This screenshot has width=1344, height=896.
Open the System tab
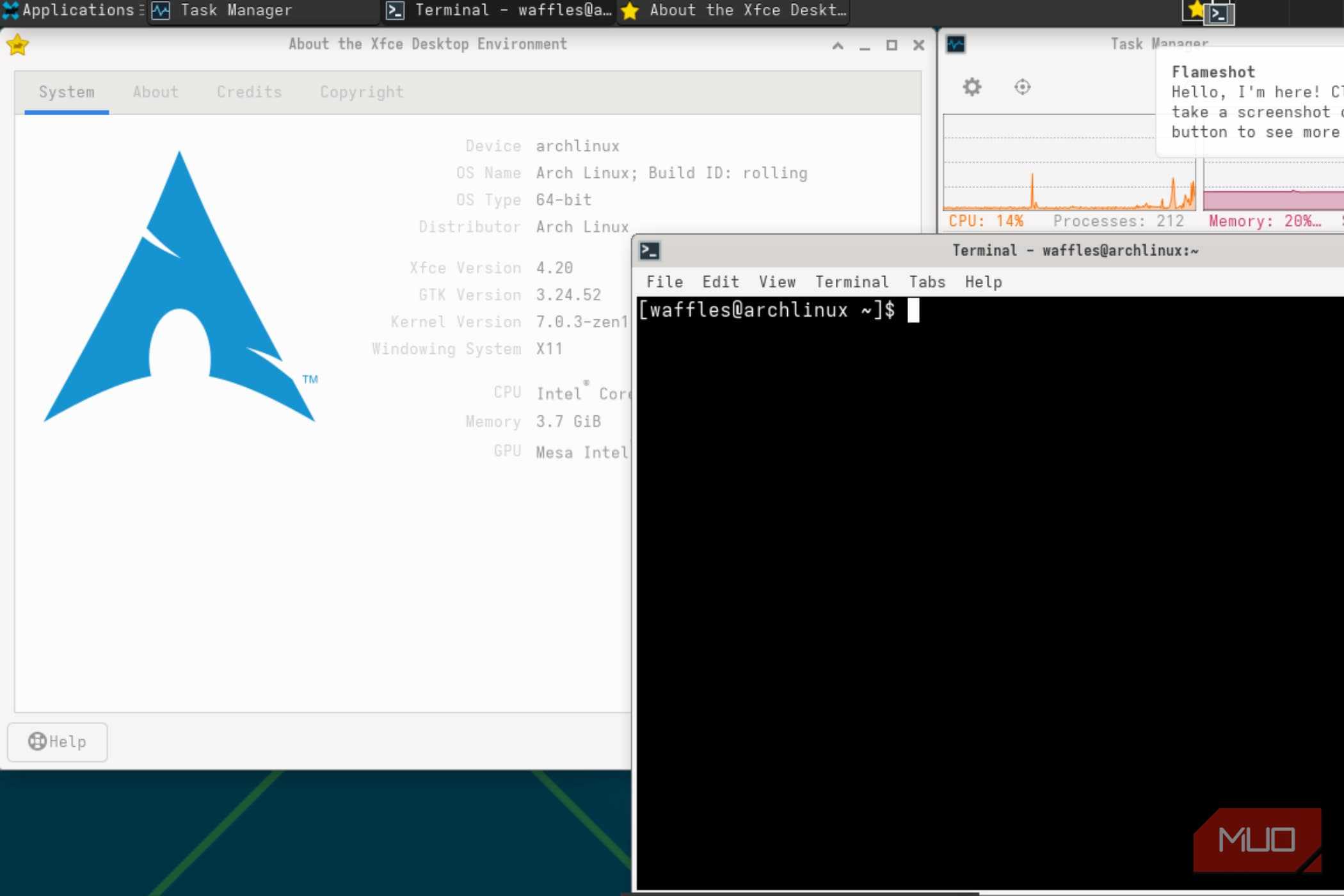click(x=67, y=92)
